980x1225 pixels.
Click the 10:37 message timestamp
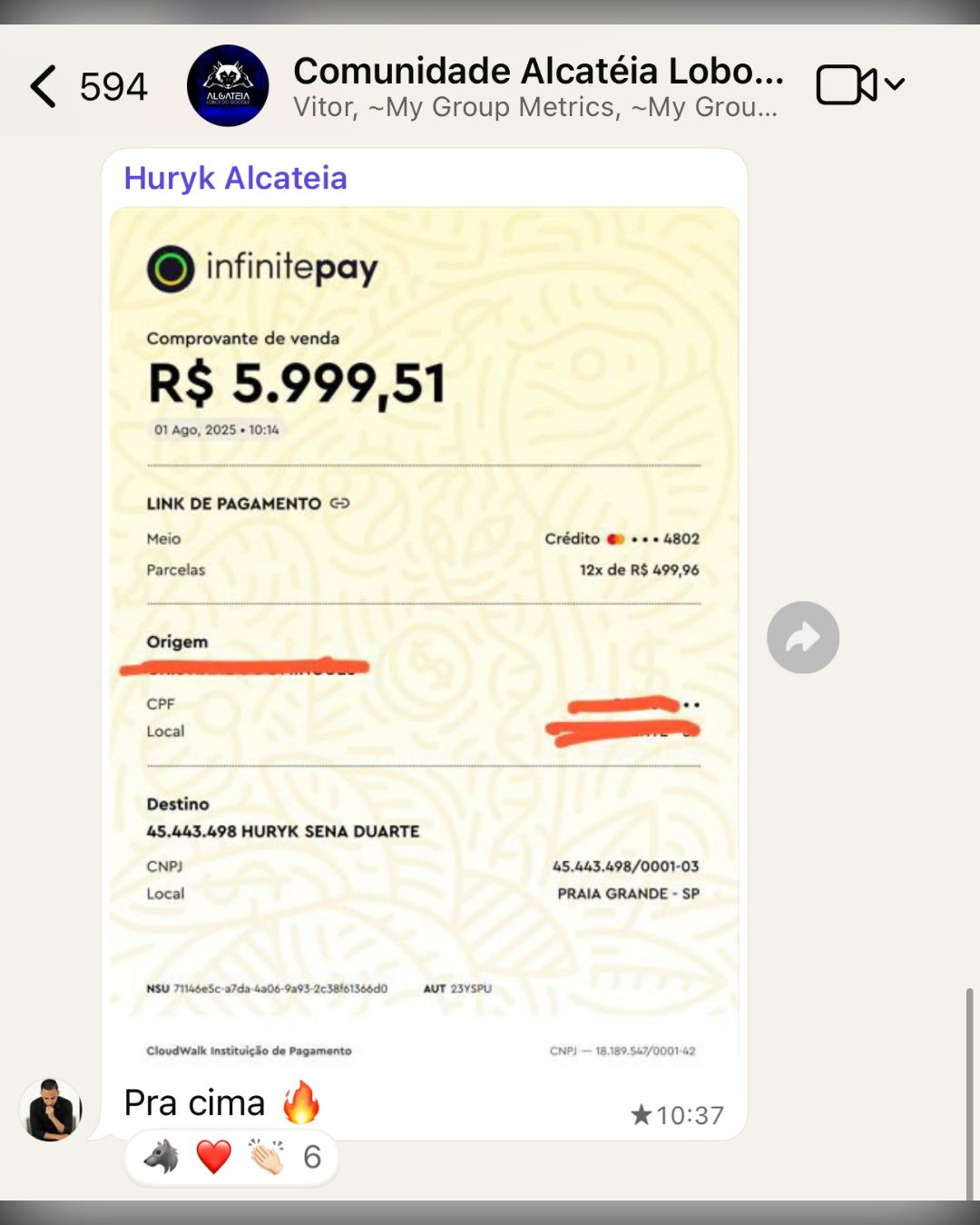point(690,1115)
